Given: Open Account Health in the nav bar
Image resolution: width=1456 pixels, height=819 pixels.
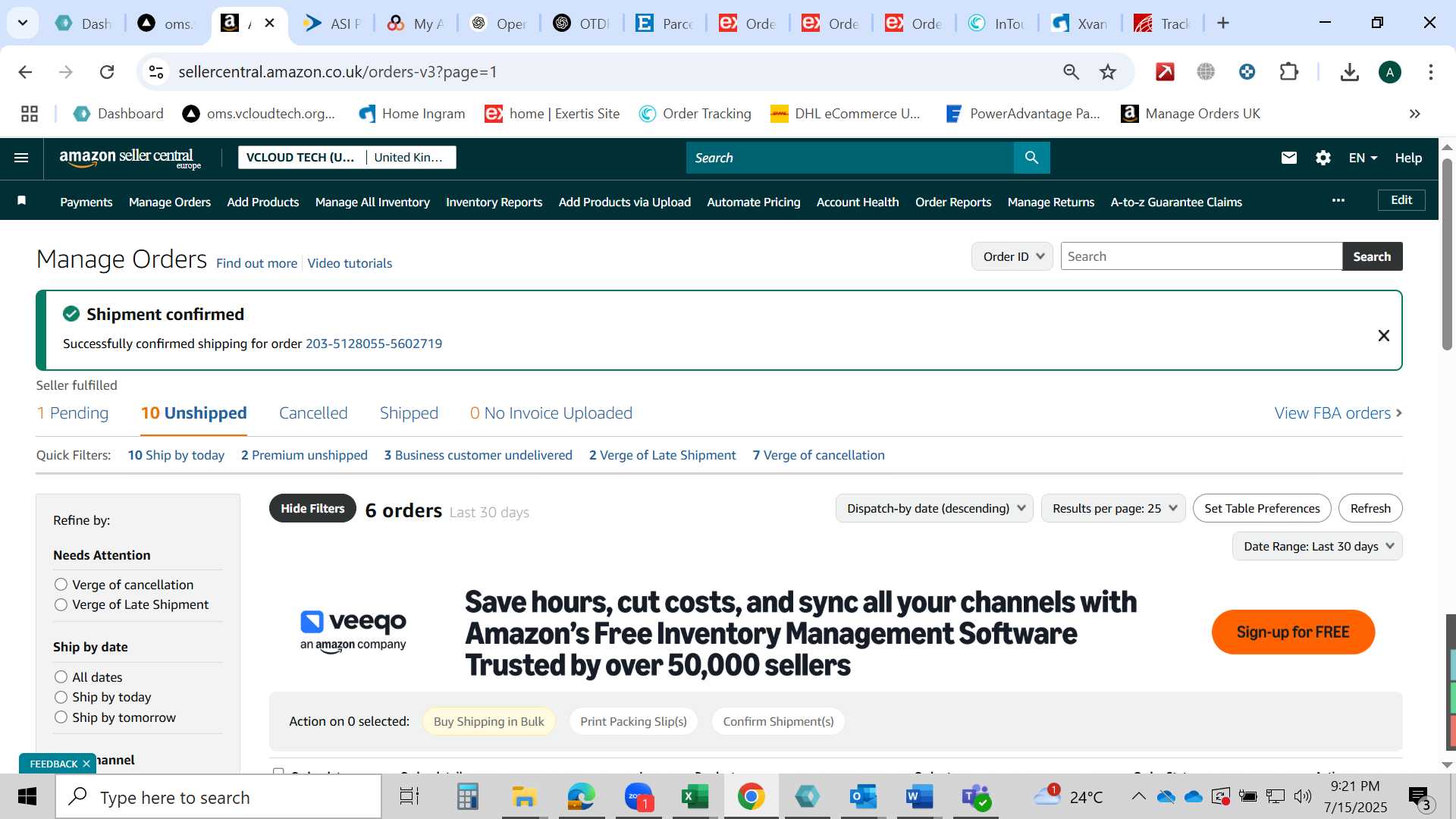Looking at the screenshot, I should click(858, 202).
